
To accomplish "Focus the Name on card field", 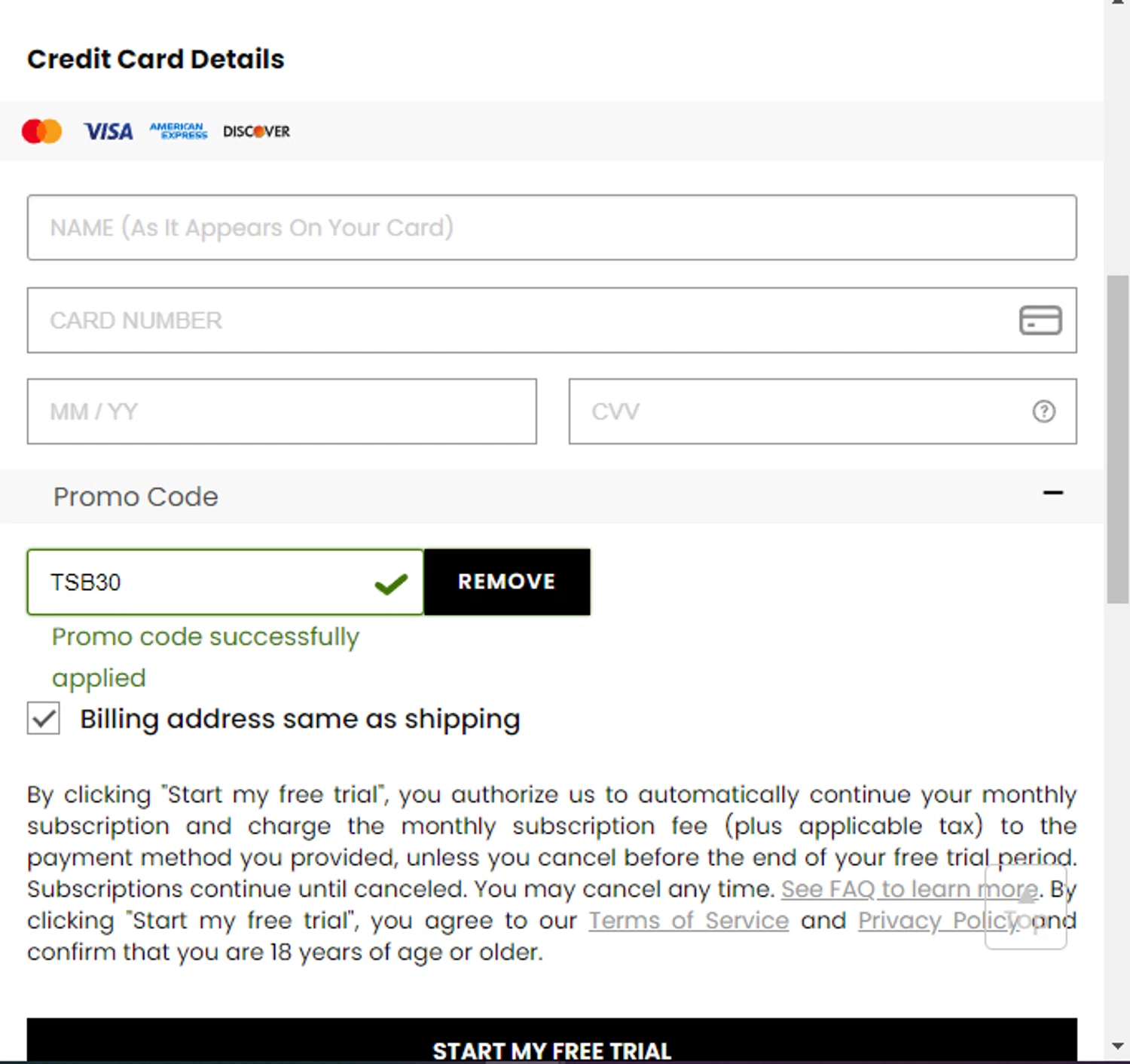I will [551, 228].
